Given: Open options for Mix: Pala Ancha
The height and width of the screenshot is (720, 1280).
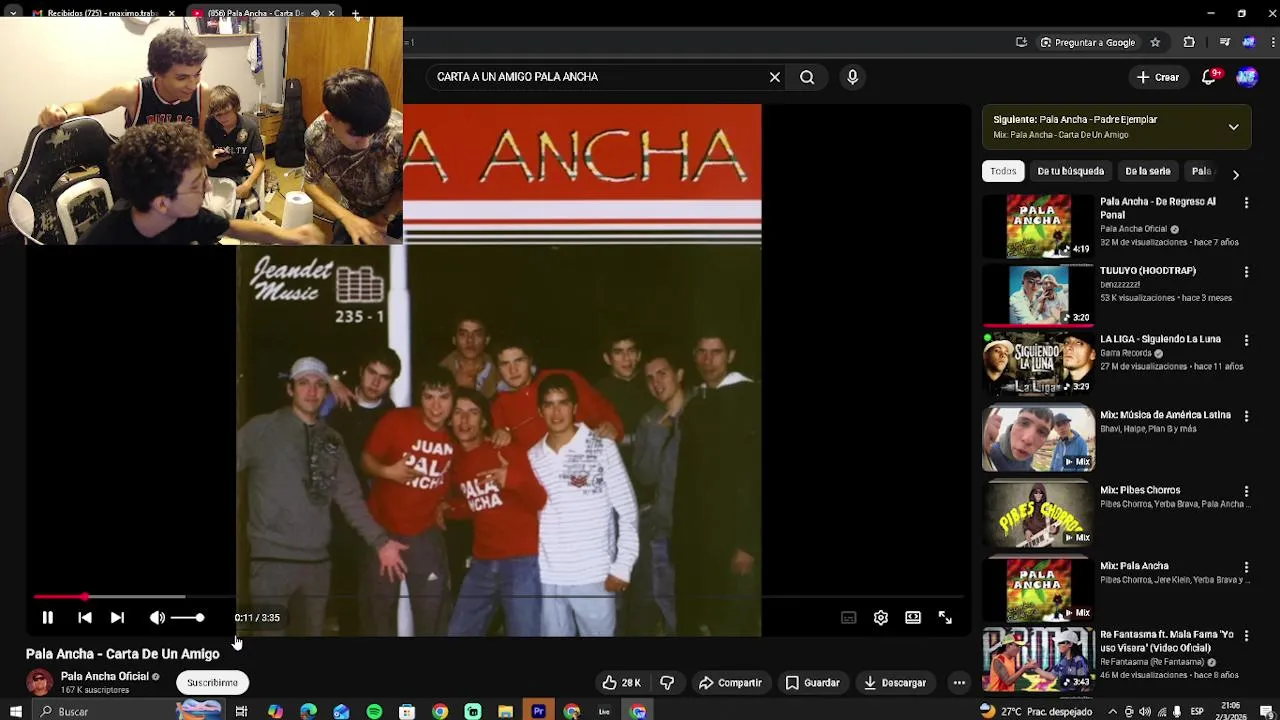Looking at the screenshot, I should 1246,567.
